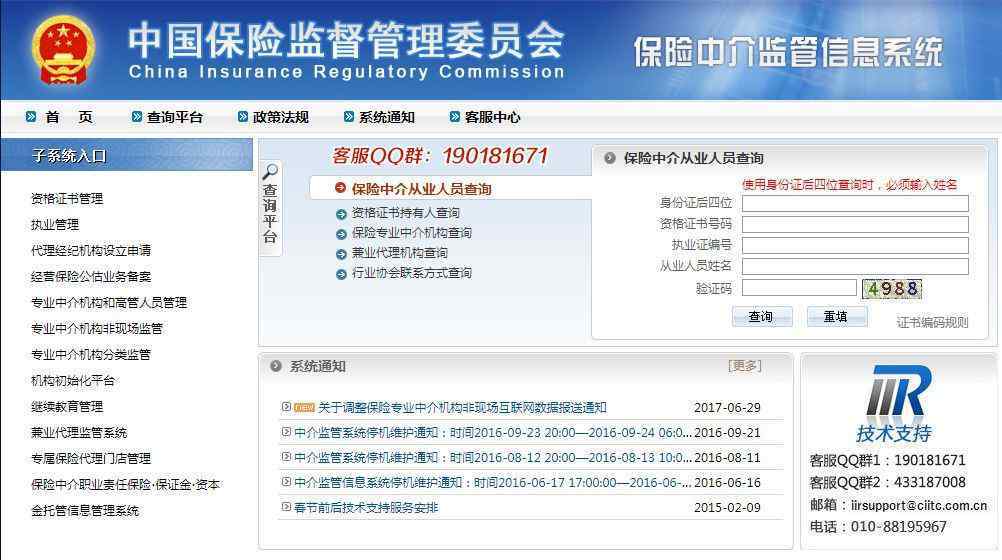Open maintenance notice dated 2016-09-21

pos(493,433)
